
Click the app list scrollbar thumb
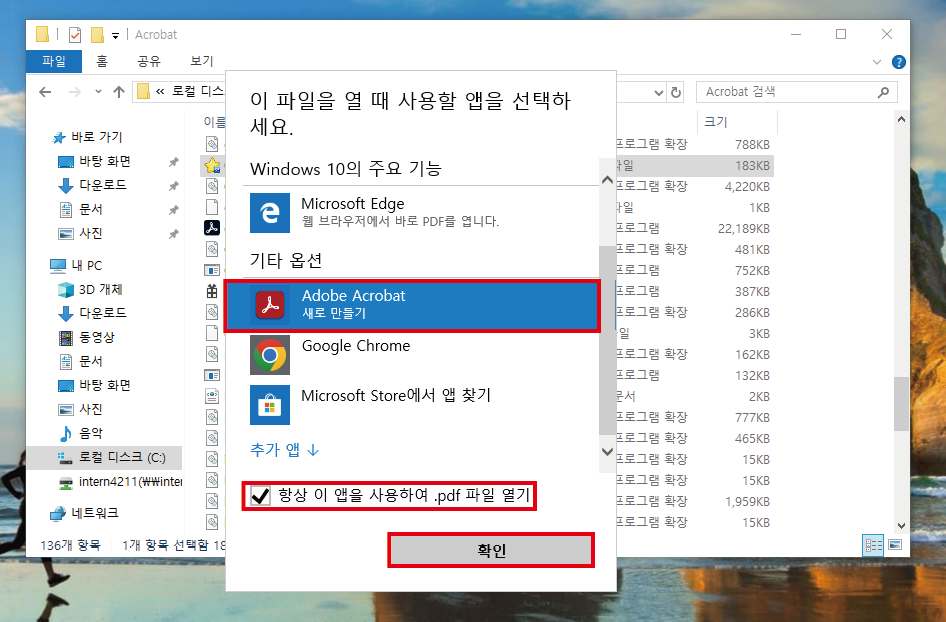click(x=607, y=340)
